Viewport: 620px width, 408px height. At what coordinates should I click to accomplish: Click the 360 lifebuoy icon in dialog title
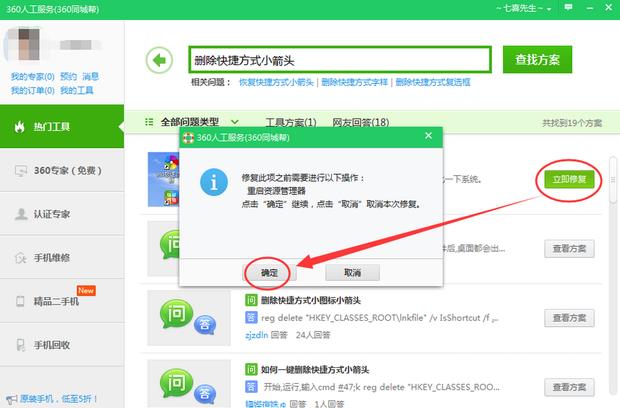click(x=188, y=138)
